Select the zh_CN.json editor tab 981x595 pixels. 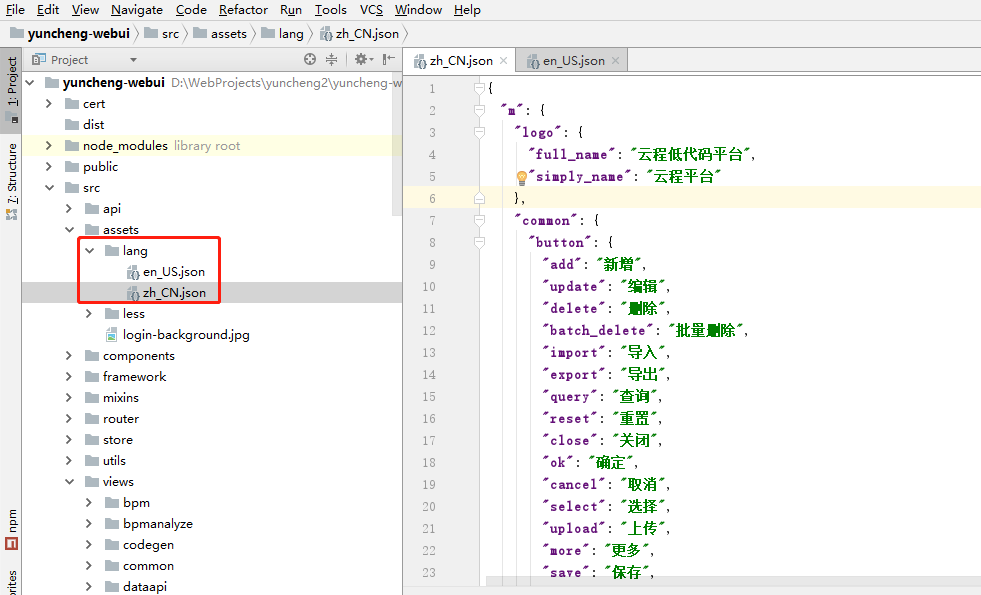click(x=460, y=61)
